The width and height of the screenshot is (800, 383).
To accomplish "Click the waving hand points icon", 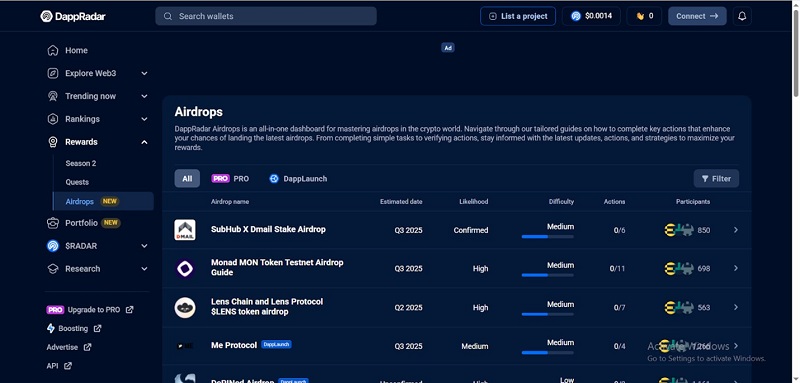I will point(640,16).
